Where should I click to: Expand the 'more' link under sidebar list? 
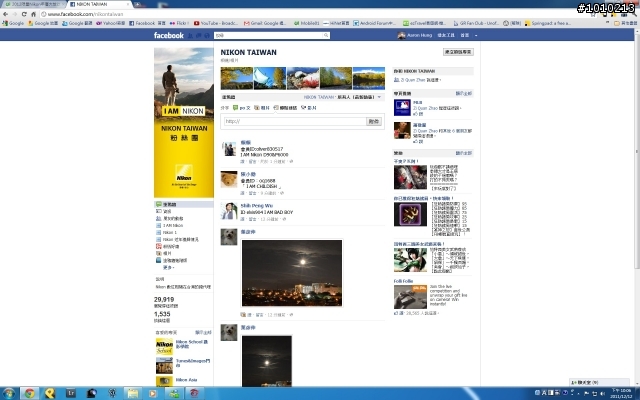coord(169,268)
